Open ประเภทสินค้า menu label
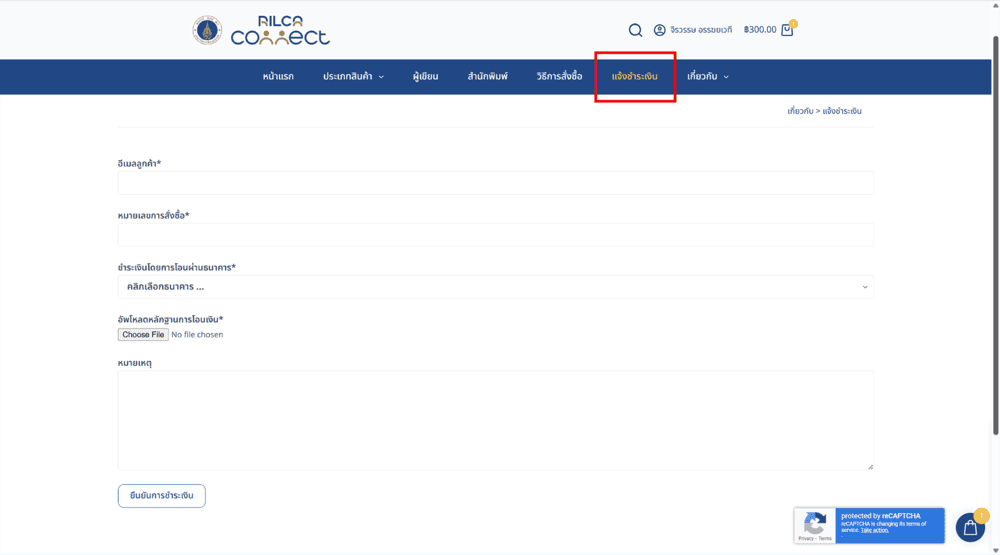The width and height of the screenshot is (1000, 555). click(x=348, y=77)
